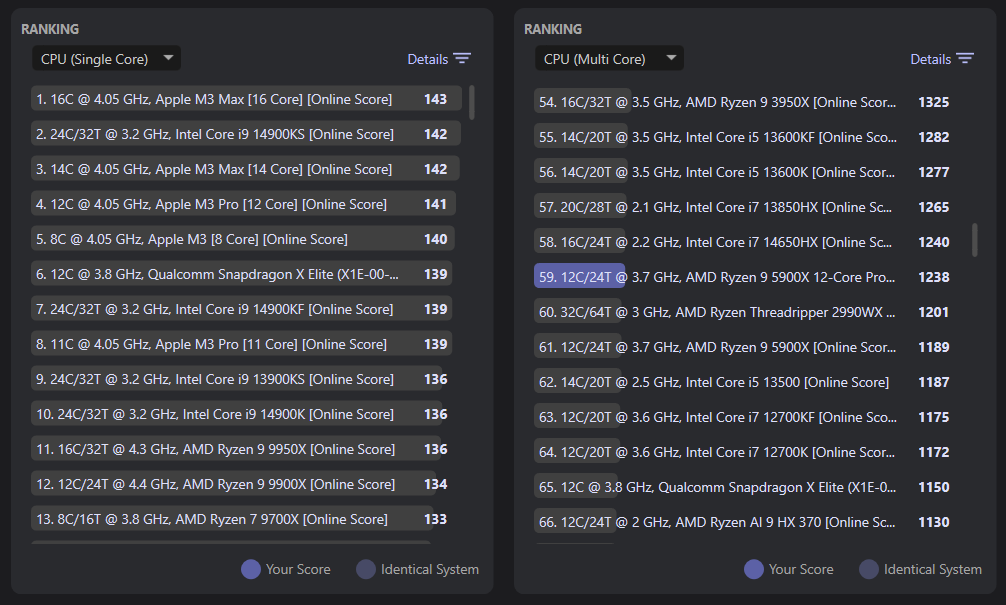Select row 5, Apple M3 [8 Core]

tap(246, 239)
